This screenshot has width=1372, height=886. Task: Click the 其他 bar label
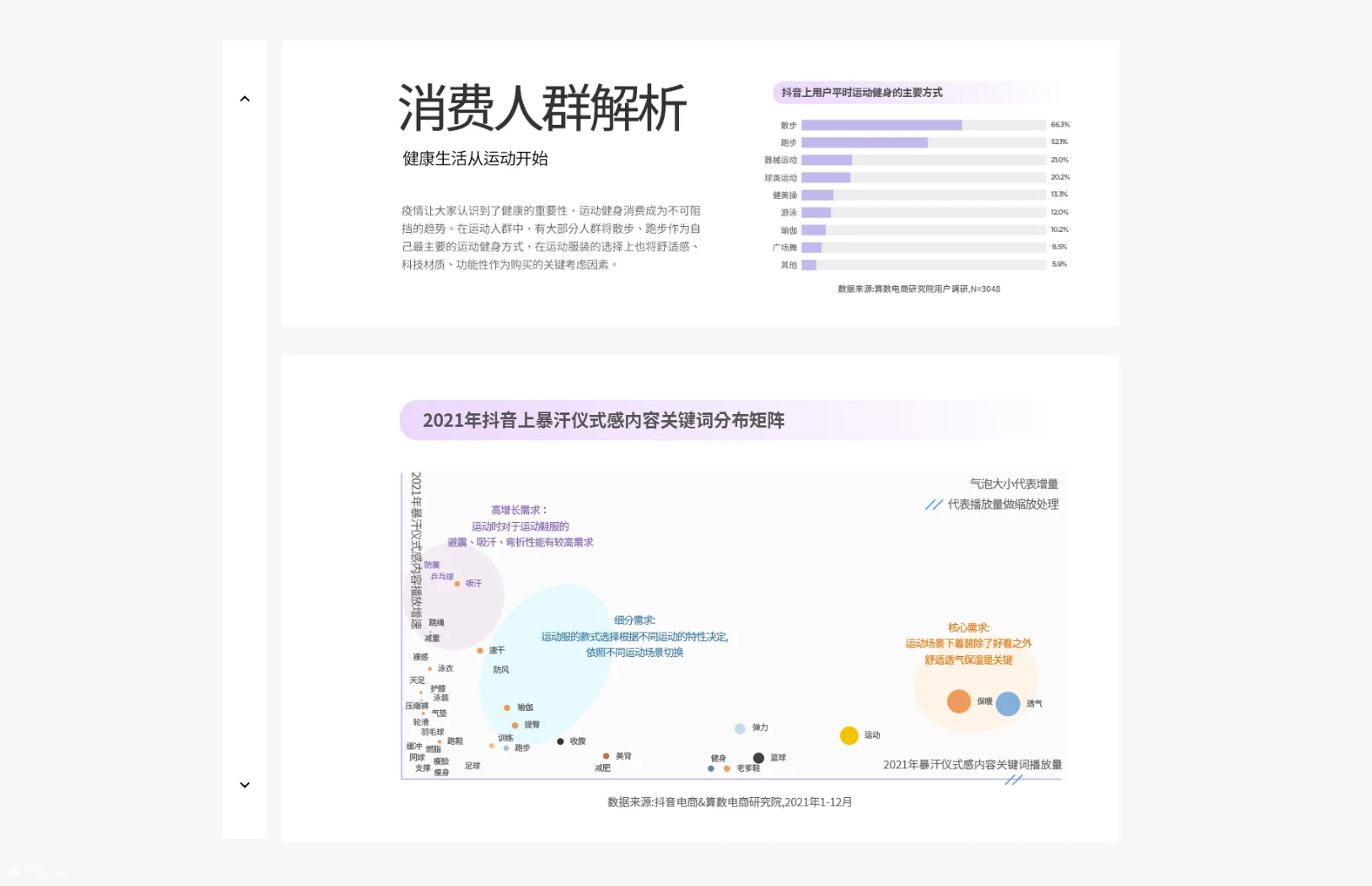point(788,265)
